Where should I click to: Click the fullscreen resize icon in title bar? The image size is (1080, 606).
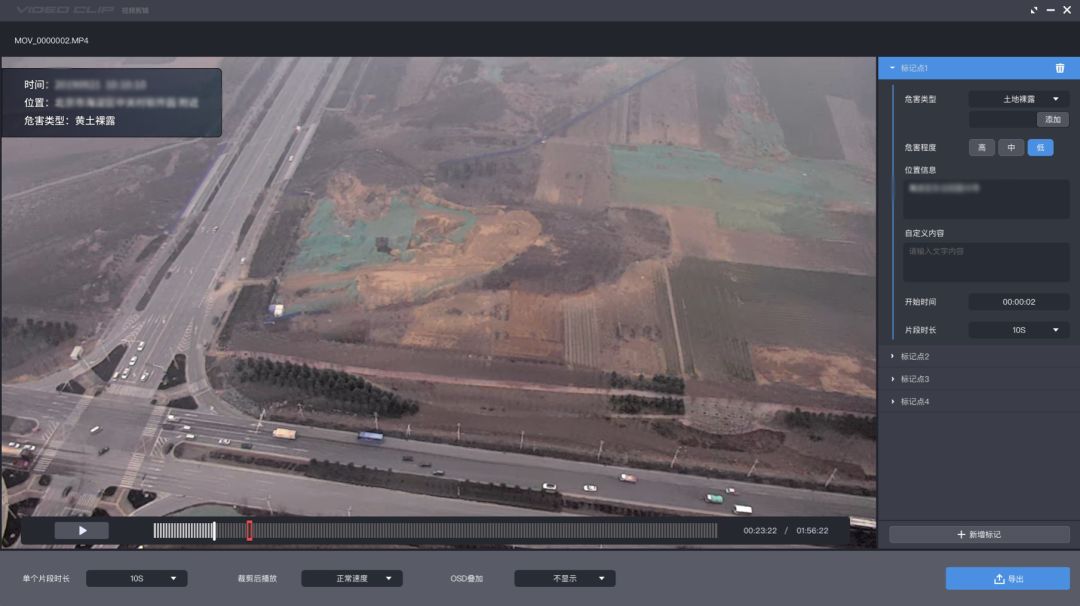pyautogui.click(x=1034, y=10)
